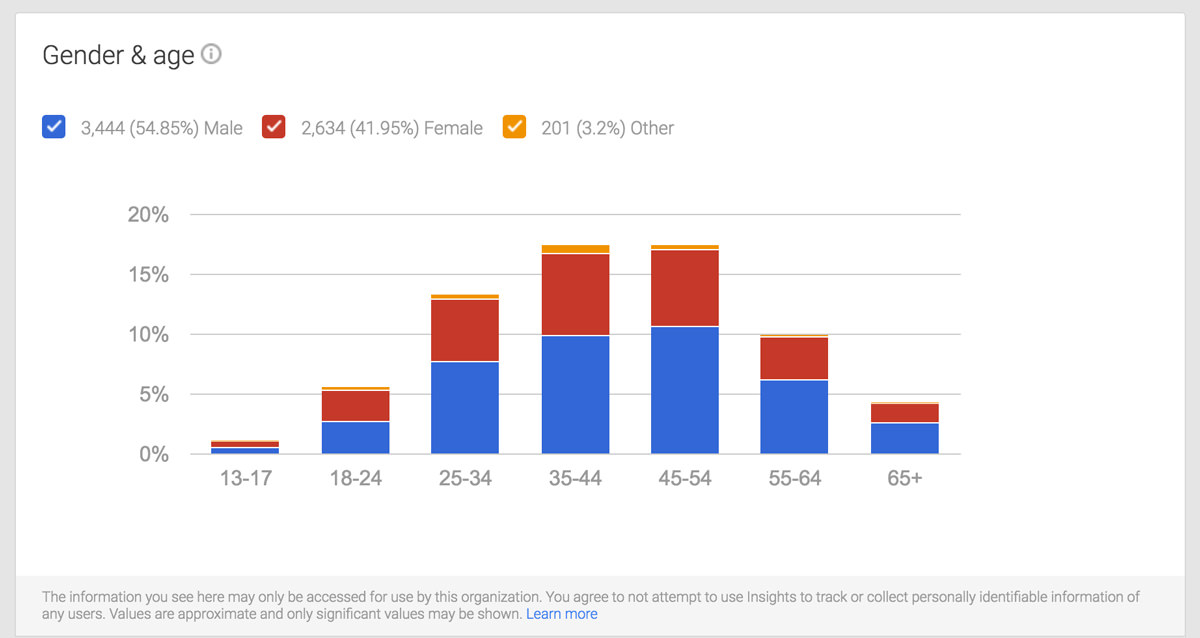Open the Learn more link

point(561,614)
